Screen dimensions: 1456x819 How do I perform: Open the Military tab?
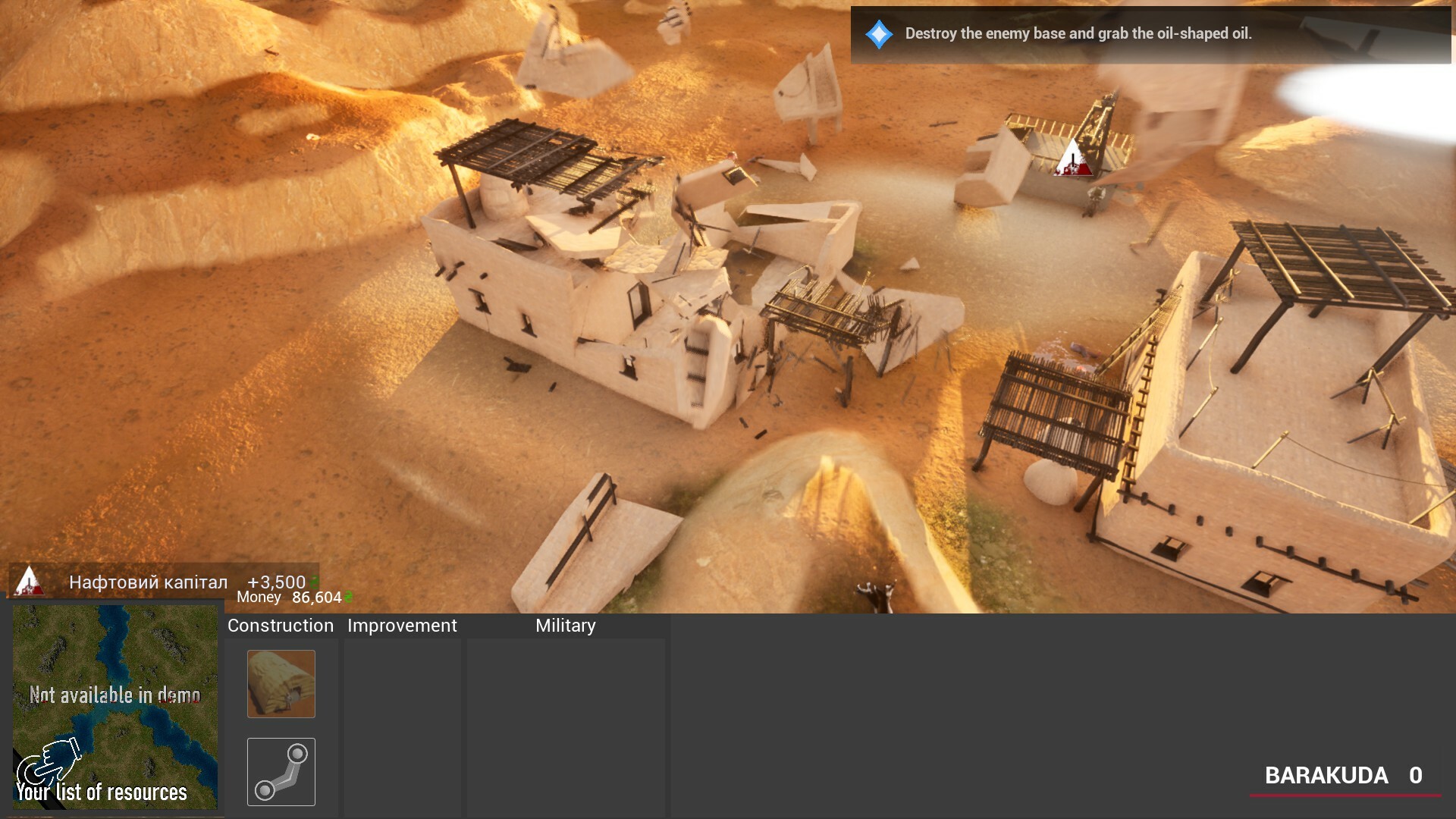[x=565, y=626]
